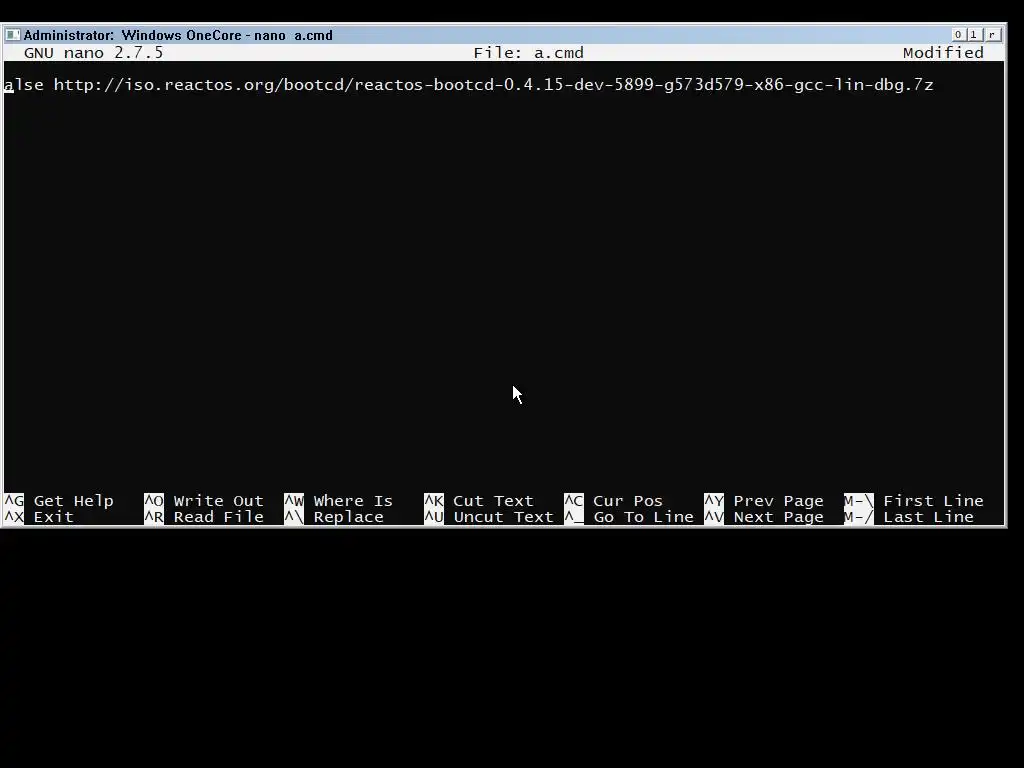Viewport: 1024px width, 768px height.
Task: Click the 'M-/' Last Line shortcut key
Action: [859, 517]
